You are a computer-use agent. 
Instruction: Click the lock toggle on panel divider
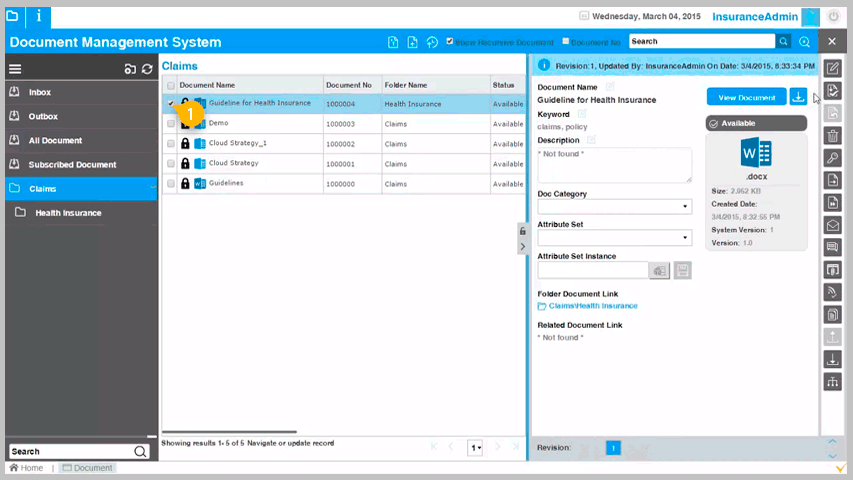point(522,231)
